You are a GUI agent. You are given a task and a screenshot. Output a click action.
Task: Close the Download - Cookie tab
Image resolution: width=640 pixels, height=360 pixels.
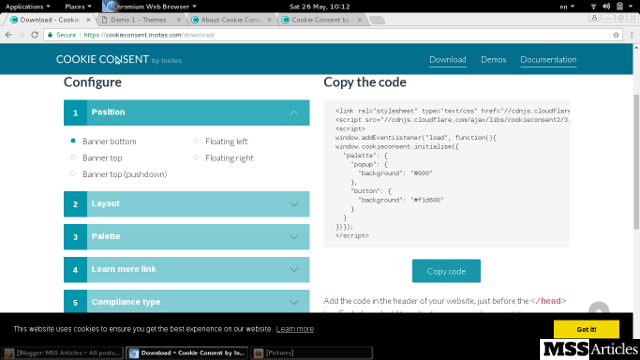pyautogui.click(x=89, y=20)
